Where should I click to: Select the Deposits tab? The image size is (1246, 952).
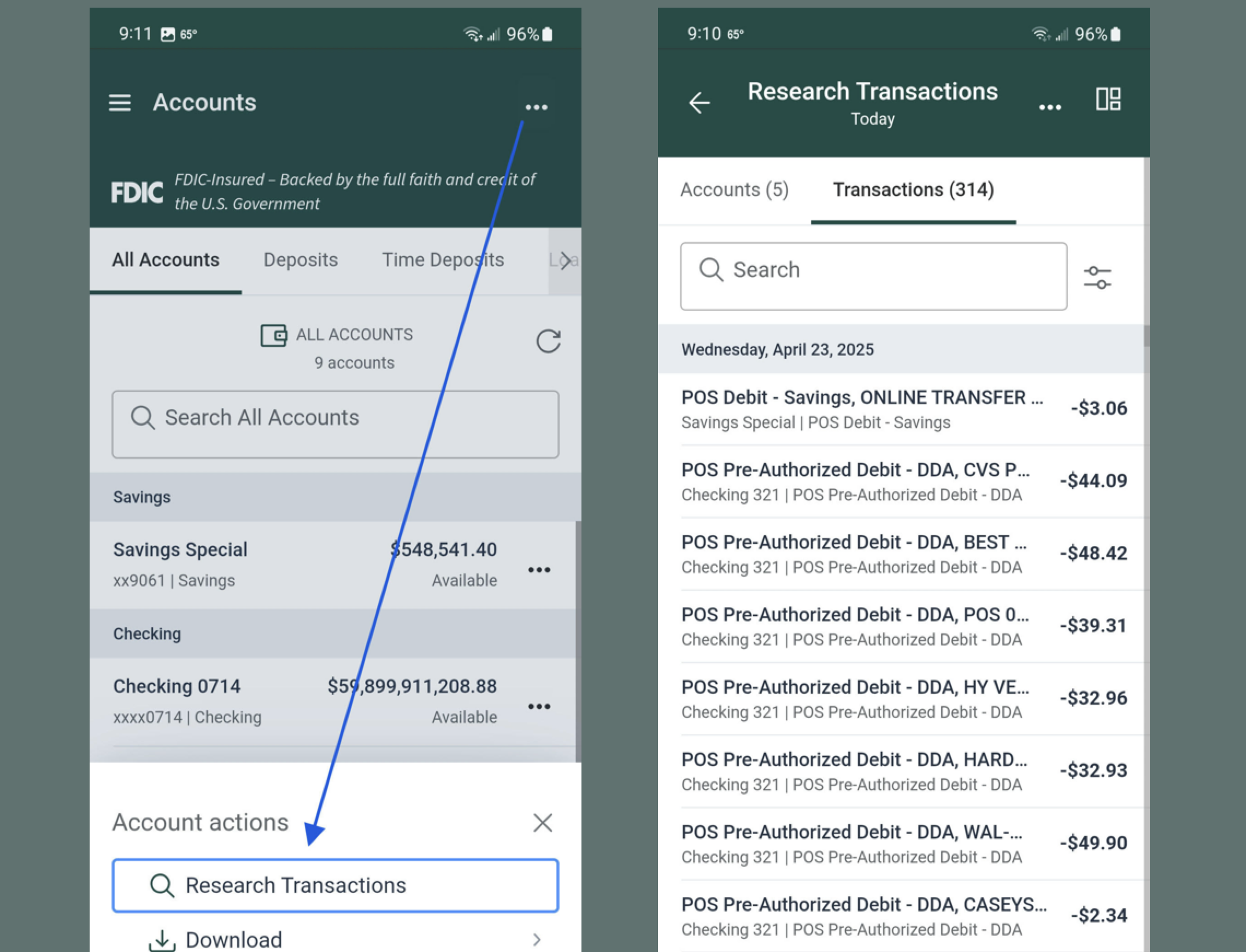pyautogui.click(x=301, y=260)
